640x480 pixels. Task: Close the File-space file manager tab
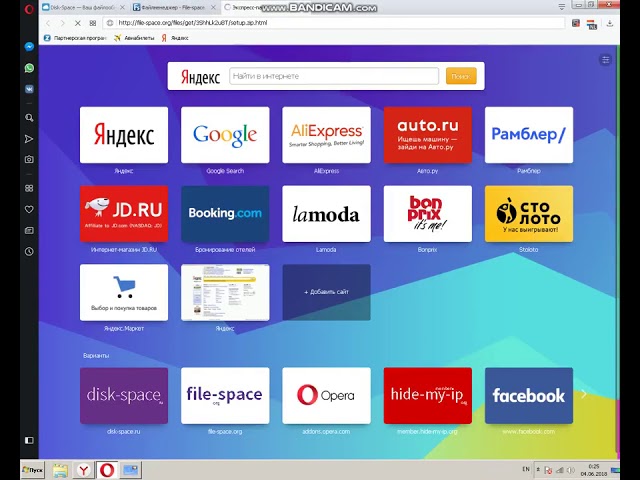[213, 7]
